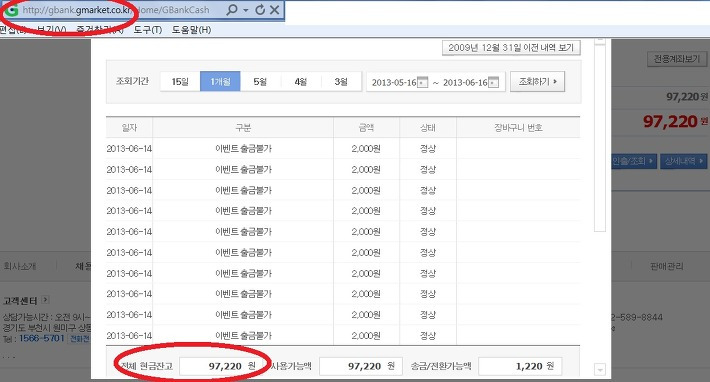710x382 pixels.
Task: Select the 15일 period tab
Action: click(x=180, y=82)
